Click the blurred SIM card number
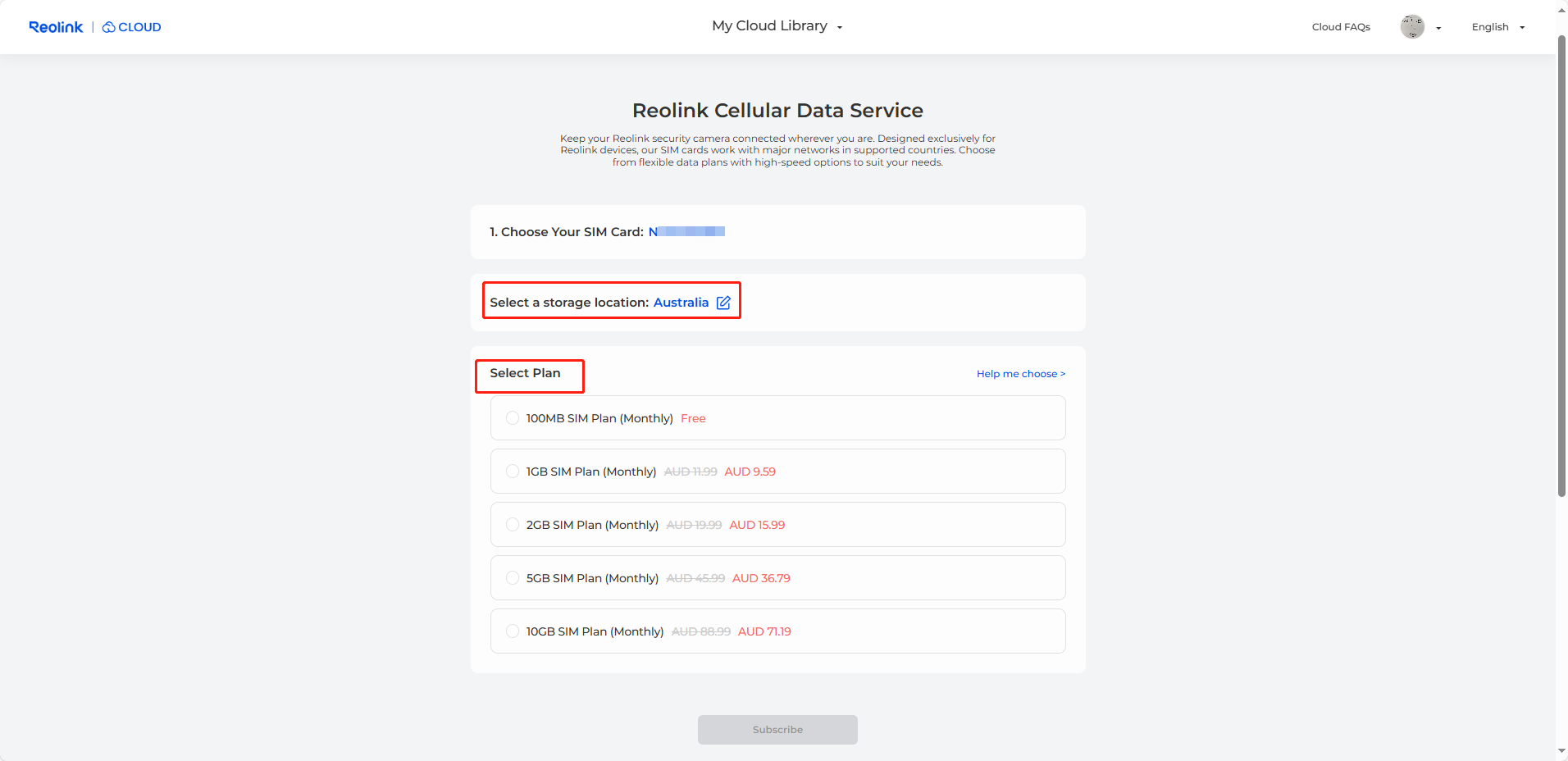Screen dimensions: 1568x761 click(686, 232)
